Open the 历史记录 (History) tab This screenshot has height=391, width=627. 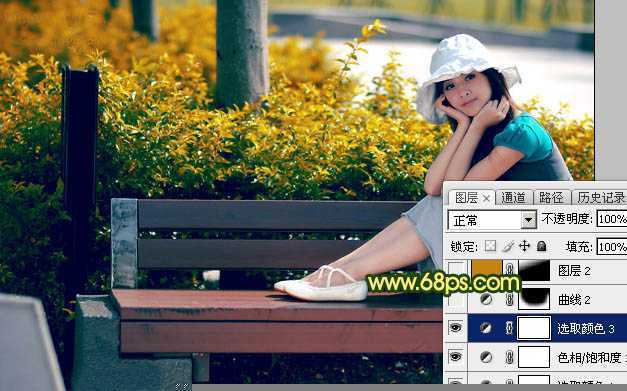click(601, 198)
